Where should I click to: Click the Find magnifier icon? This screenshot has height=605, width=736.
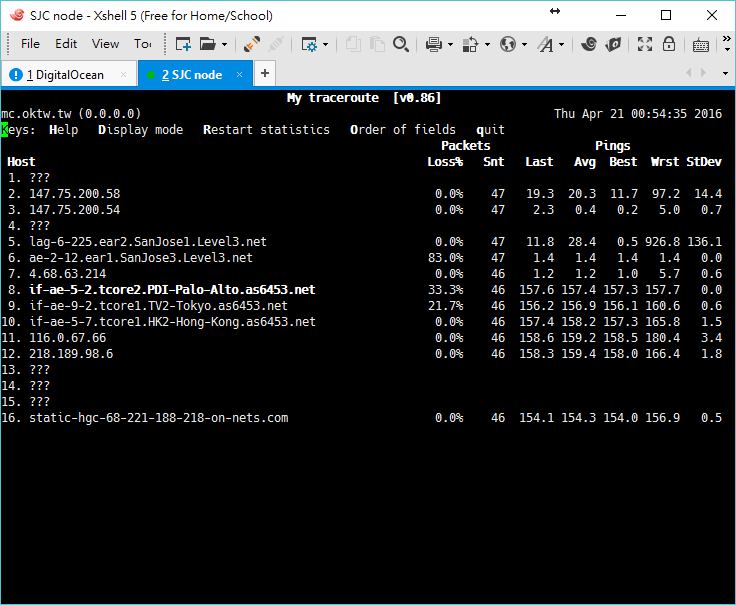point(401,45)
